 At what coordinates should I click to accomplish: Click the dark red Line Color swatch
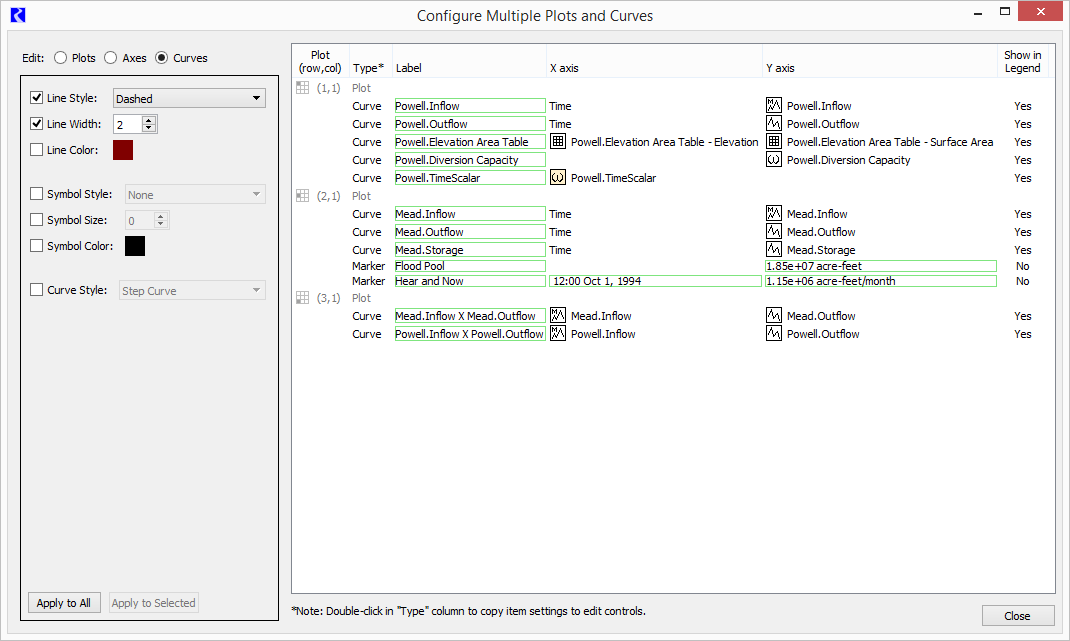[123, 150]
